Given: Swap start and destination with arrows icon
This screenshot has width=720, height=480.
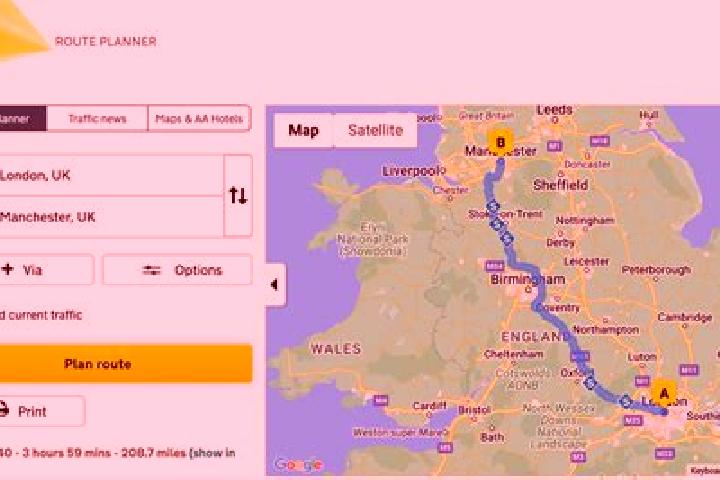Looking at the screenshot, I should pyautogui.click(x=238, y=195).
